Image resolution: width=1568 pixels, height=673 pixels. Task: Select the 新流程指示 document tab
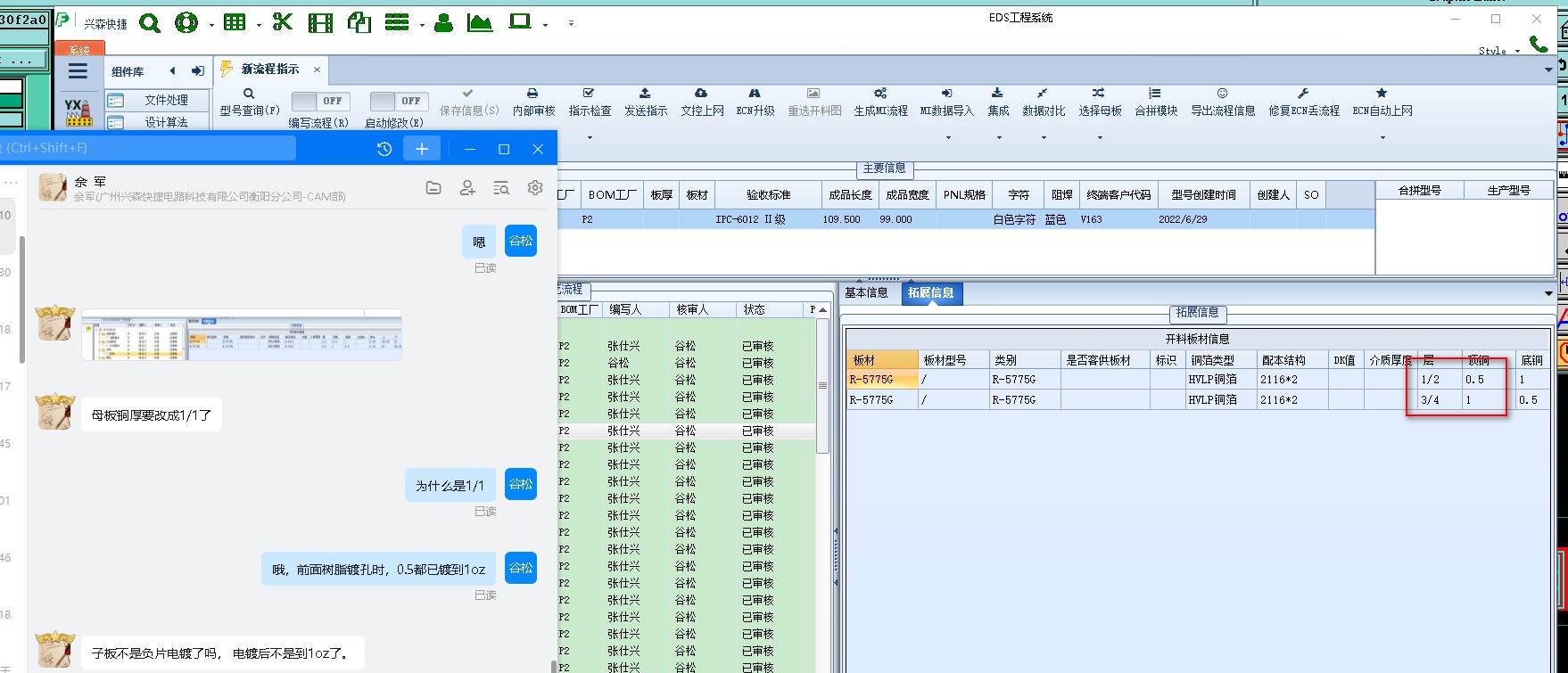pyautogui.click(x=270, y=69)
